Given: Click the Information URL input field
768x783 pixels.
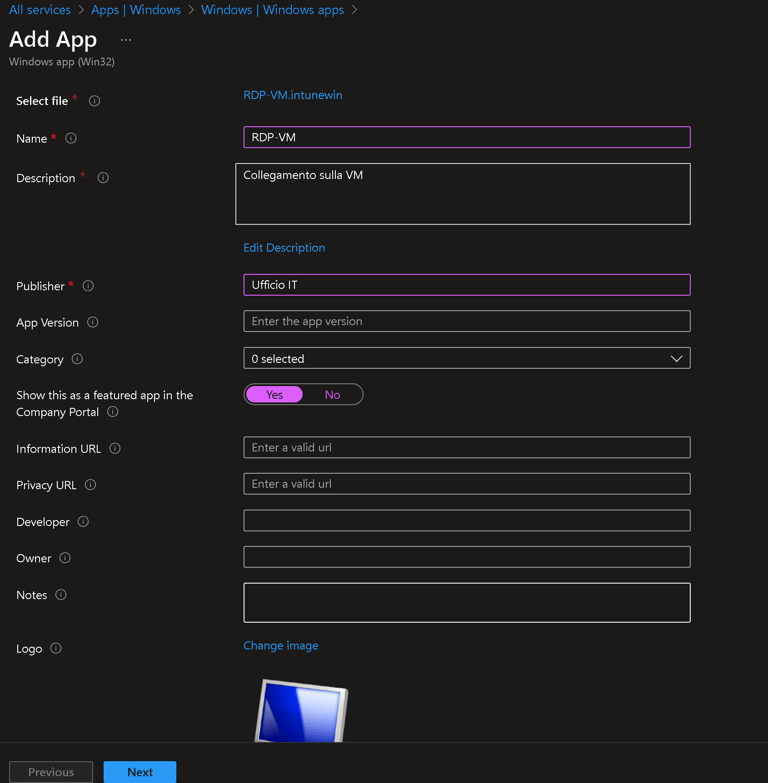Looking at the screenshot, I should 467,447.
